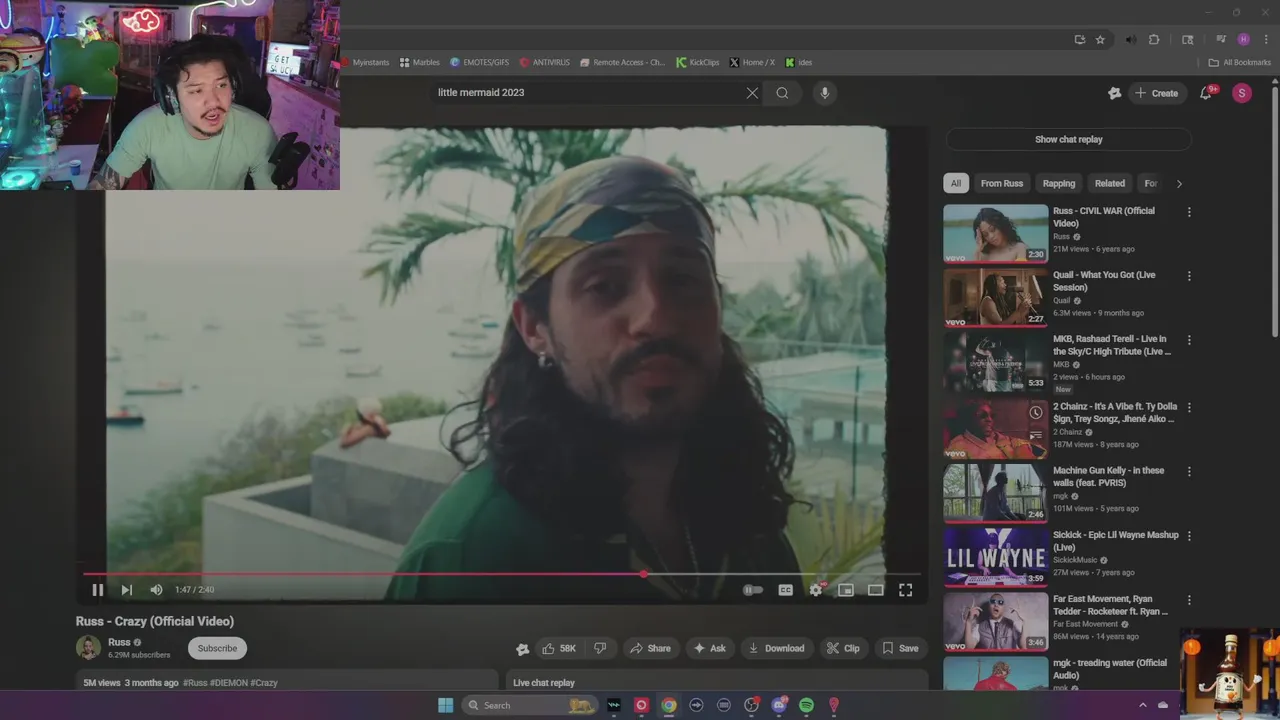
Task: Run the search with the magnifier button
Action: click(782, 93)
